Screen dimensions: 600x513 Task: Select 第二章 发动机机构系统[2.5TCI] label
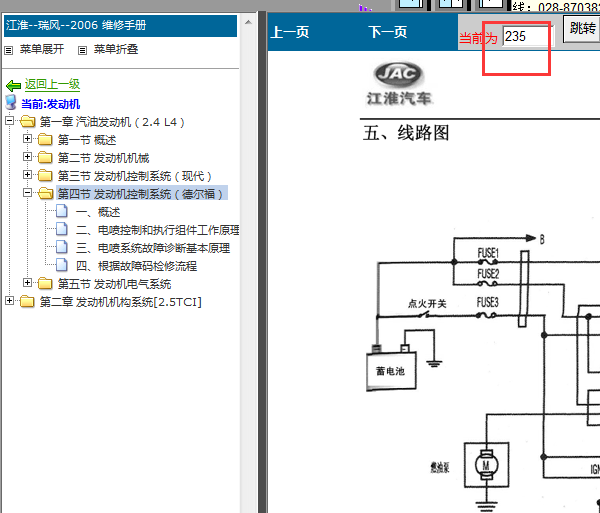[x=121, y=302]
